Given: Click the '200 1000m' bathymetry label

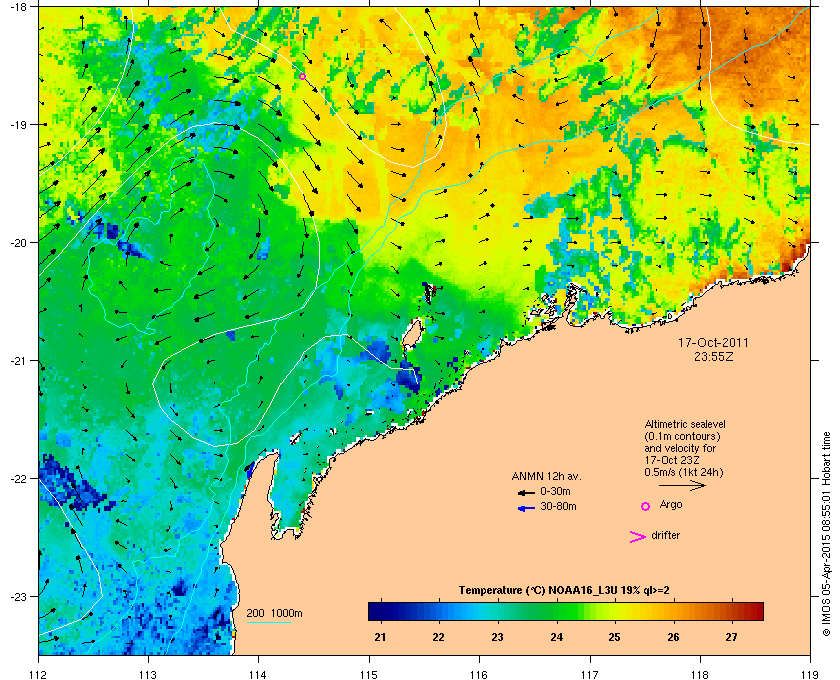Looking at the screenshot, I should click(274, 614).
